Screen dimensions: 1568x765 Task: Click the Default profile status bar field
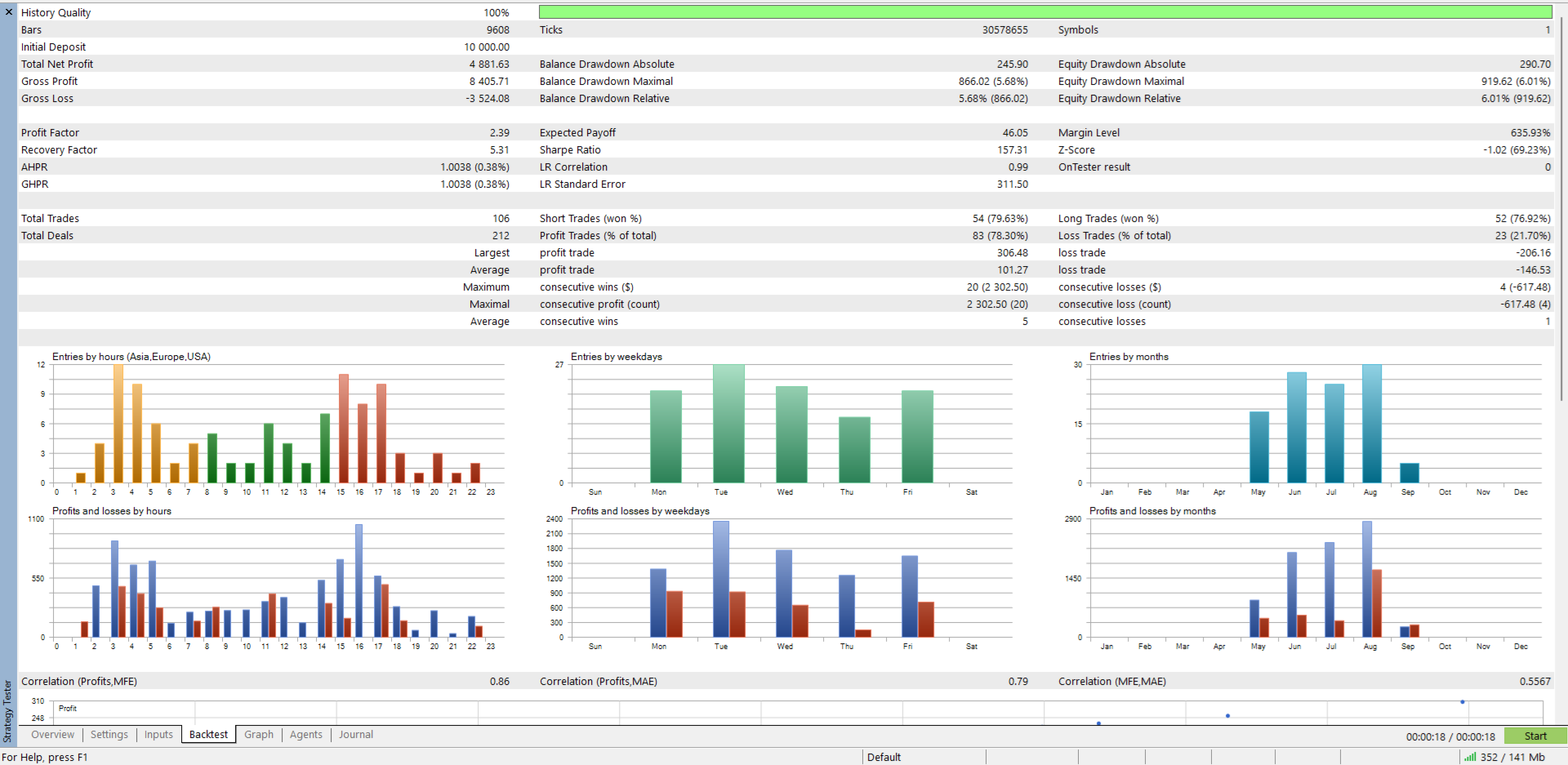[924, 757]
